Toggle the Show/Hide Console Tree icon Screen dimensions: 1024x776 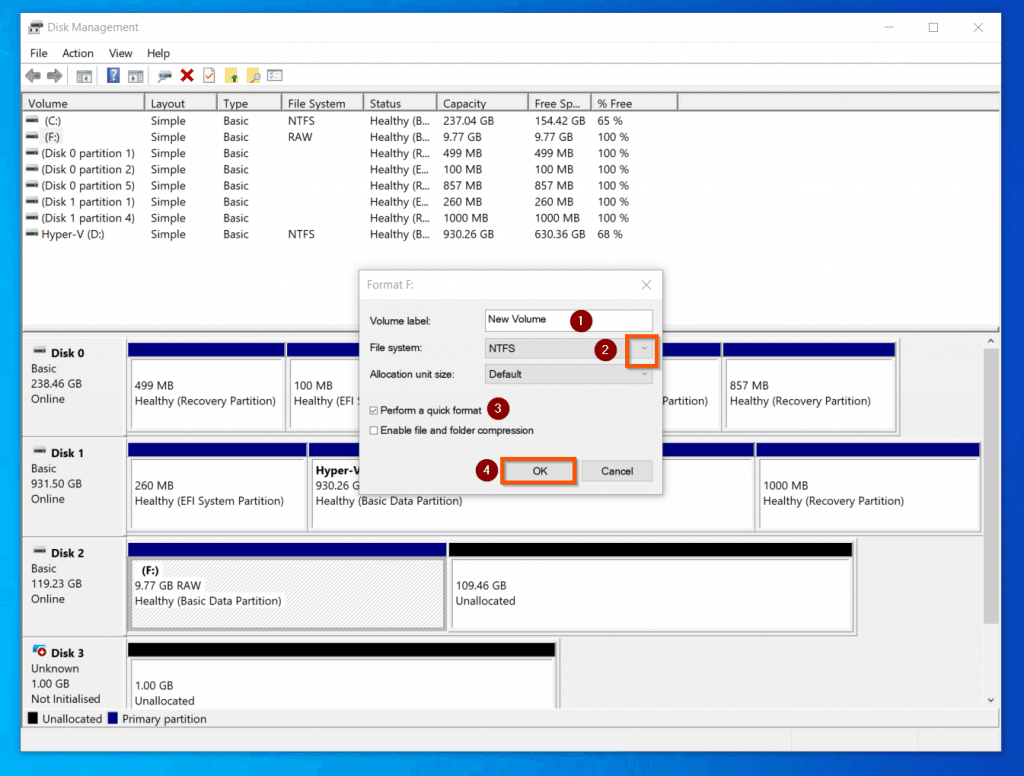point(84,75)
